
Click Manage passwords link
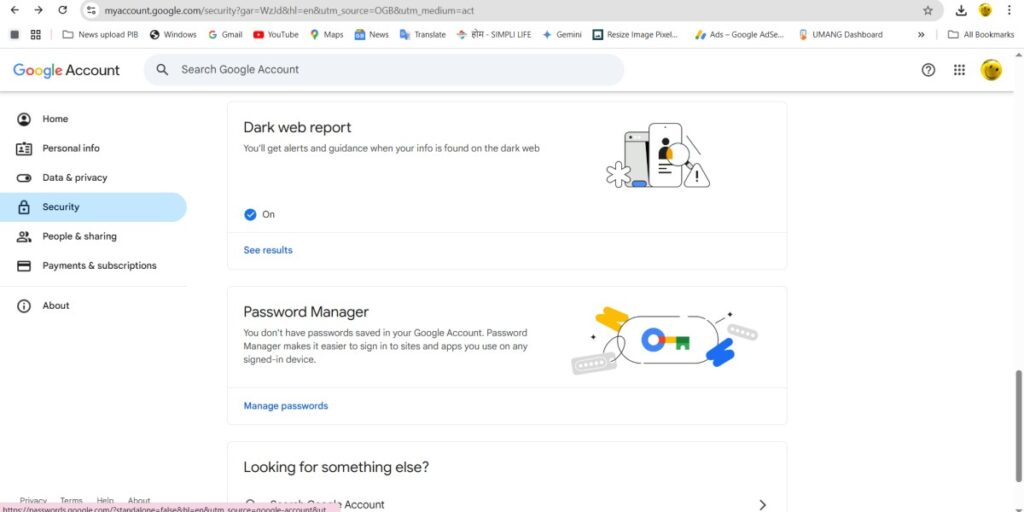click(286, 406)
